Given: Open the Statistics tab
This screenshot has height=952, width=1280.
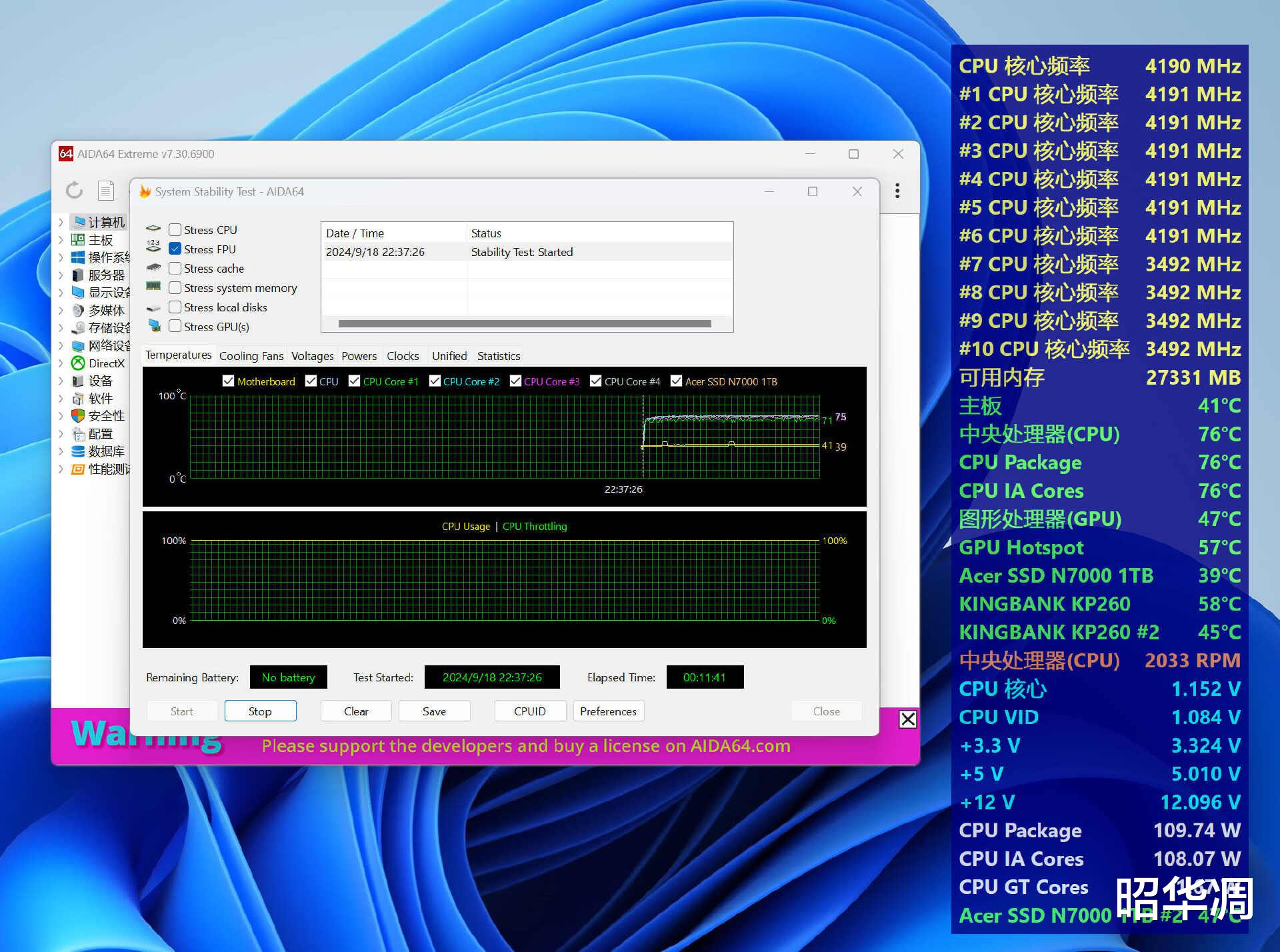Looking at the screenshot, I should pyautogui.click(x=498, y=356).
